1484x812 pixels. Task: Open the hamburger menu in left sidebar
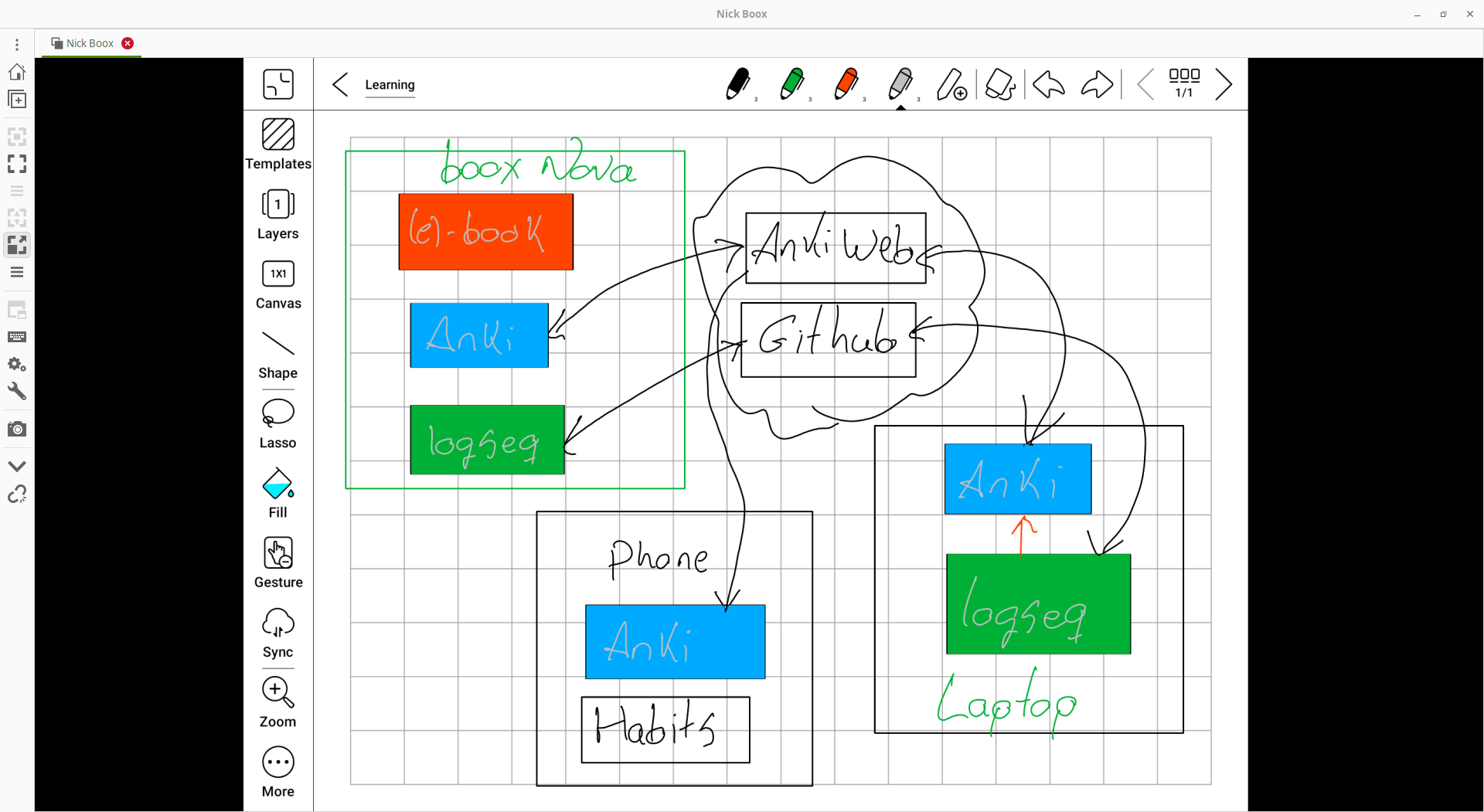coord(17,272)
